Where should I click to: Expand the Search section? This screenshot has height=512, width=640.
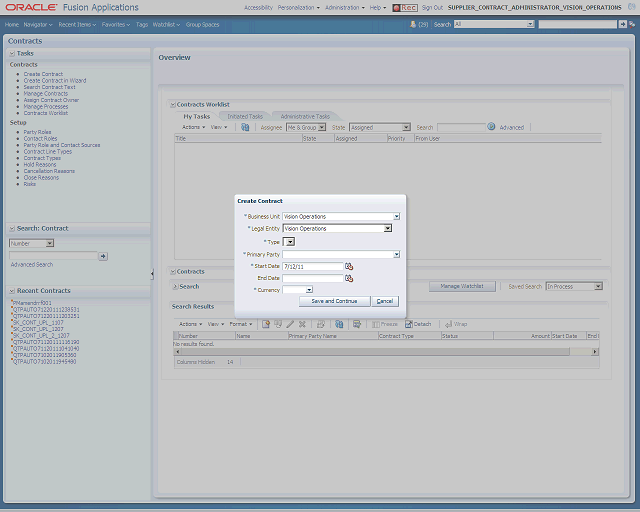click(175, 287)
